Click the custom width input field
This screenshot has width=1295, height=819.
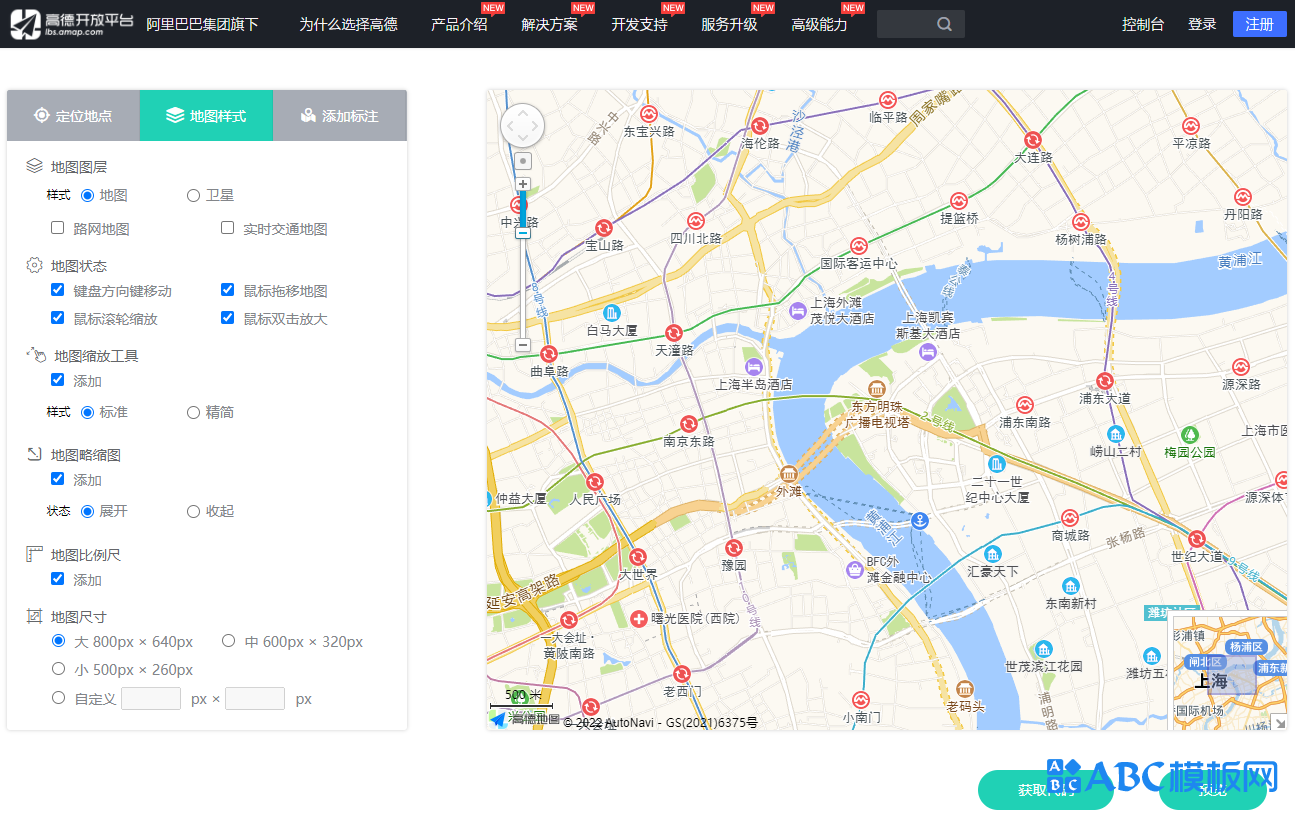[x=151, y=699]
